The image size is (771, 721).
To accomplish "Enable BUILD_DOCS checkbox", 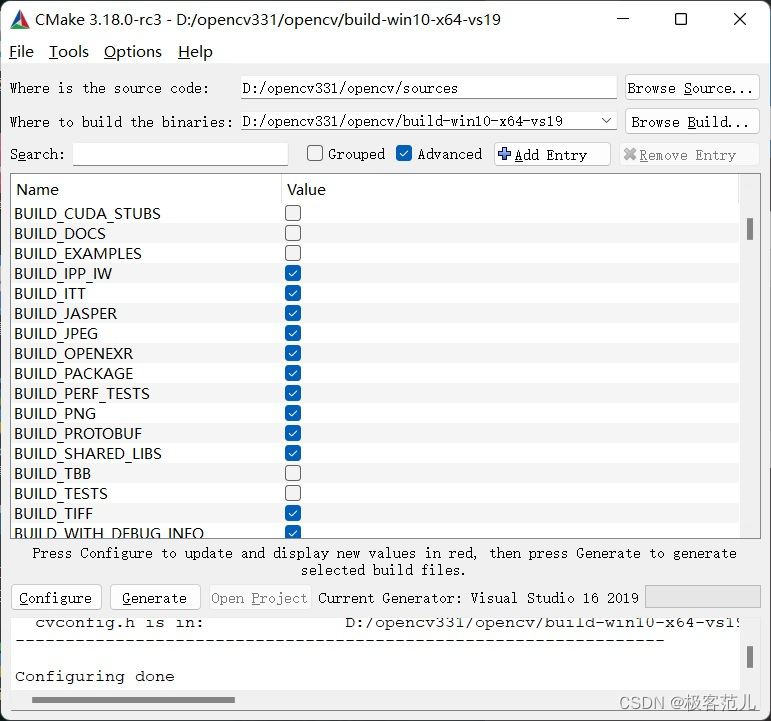I will [293, 233].
